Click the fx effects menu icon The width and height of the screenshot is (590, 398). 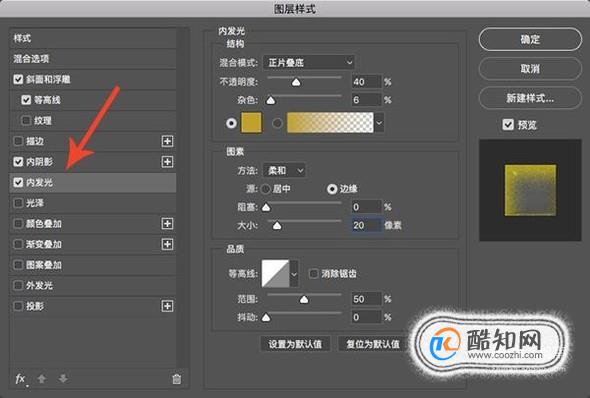[20, 379]
